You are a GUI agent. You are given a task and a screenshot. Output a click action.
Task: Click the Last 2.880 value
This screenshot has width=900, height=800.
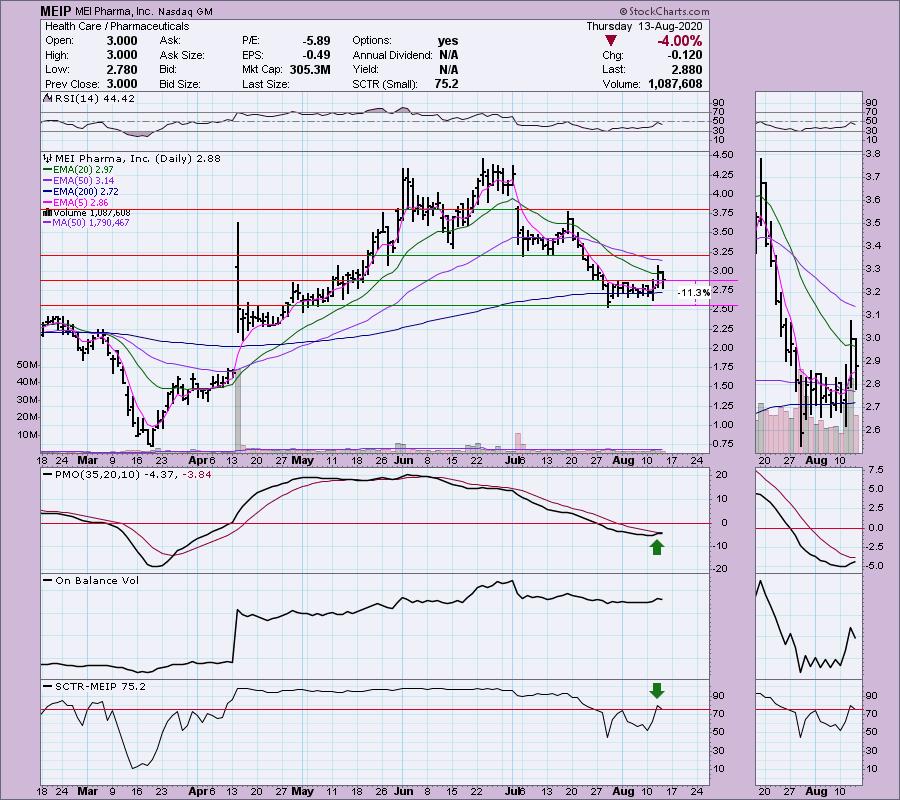point(686,69)
